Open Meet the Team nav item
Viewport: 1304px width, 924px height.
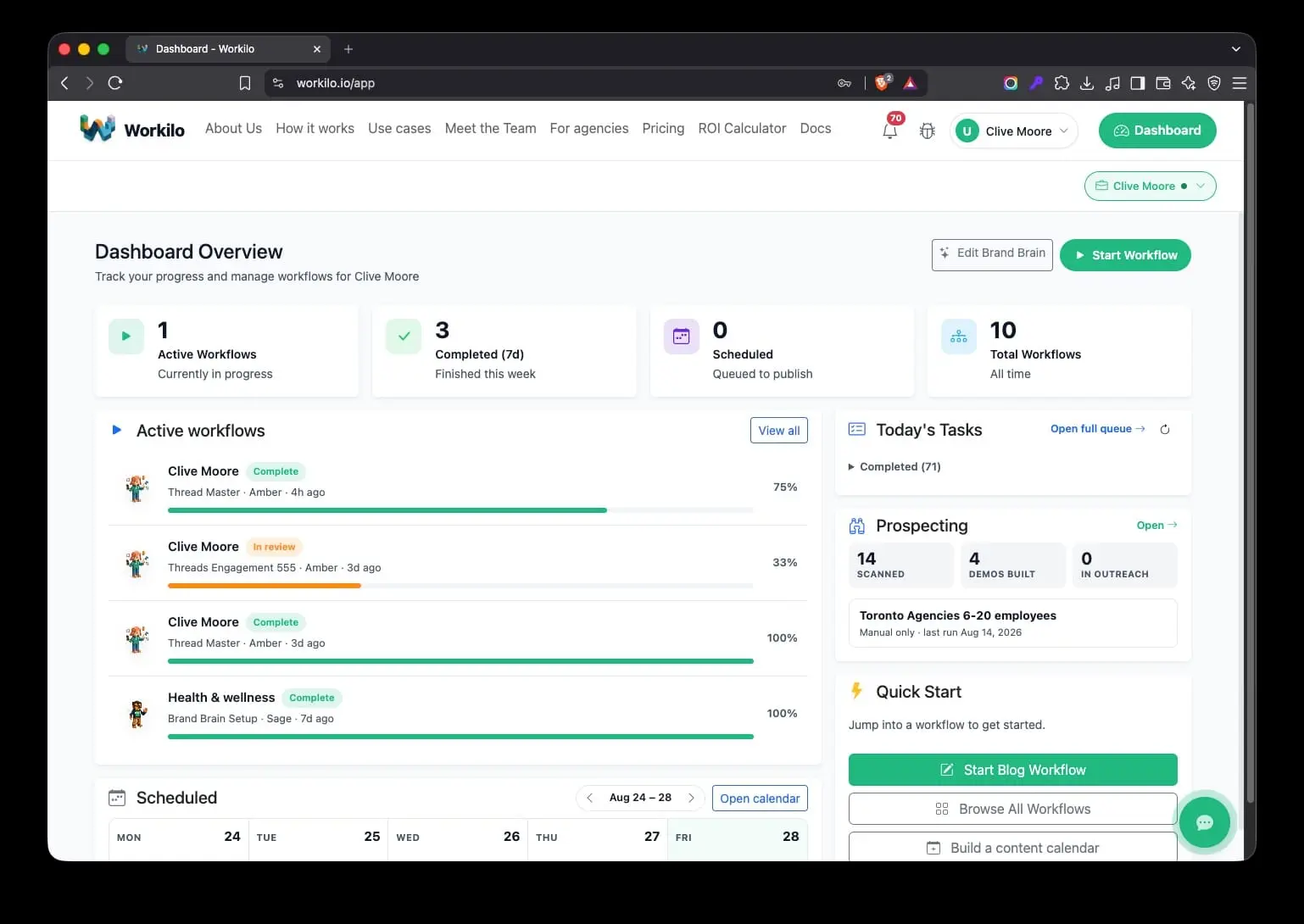click(x=490, y=128)
